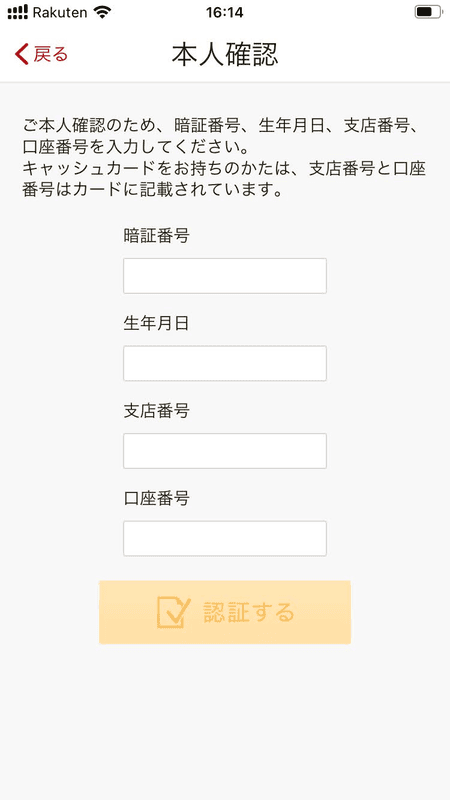Tap the キャッシュカード note sentence
Image resolution: width=450 pixels, height=800 pixels.
(224, 180)
